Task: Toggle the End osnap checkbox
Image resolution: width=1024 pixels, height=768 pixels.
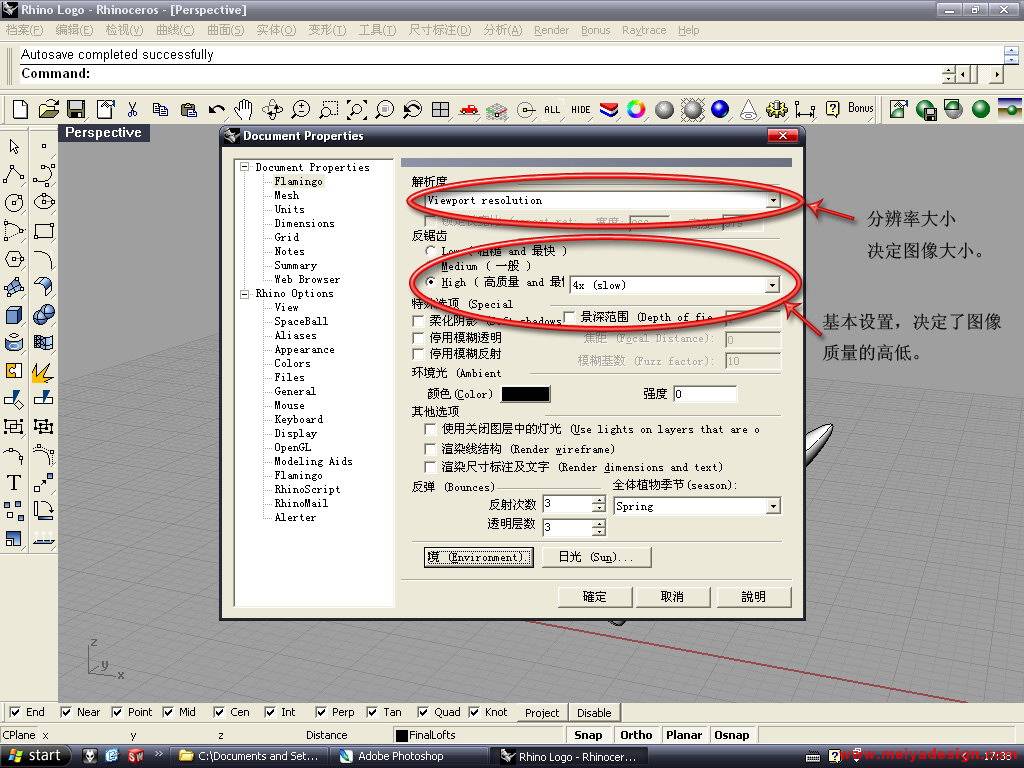Action: tap(14, 712)
